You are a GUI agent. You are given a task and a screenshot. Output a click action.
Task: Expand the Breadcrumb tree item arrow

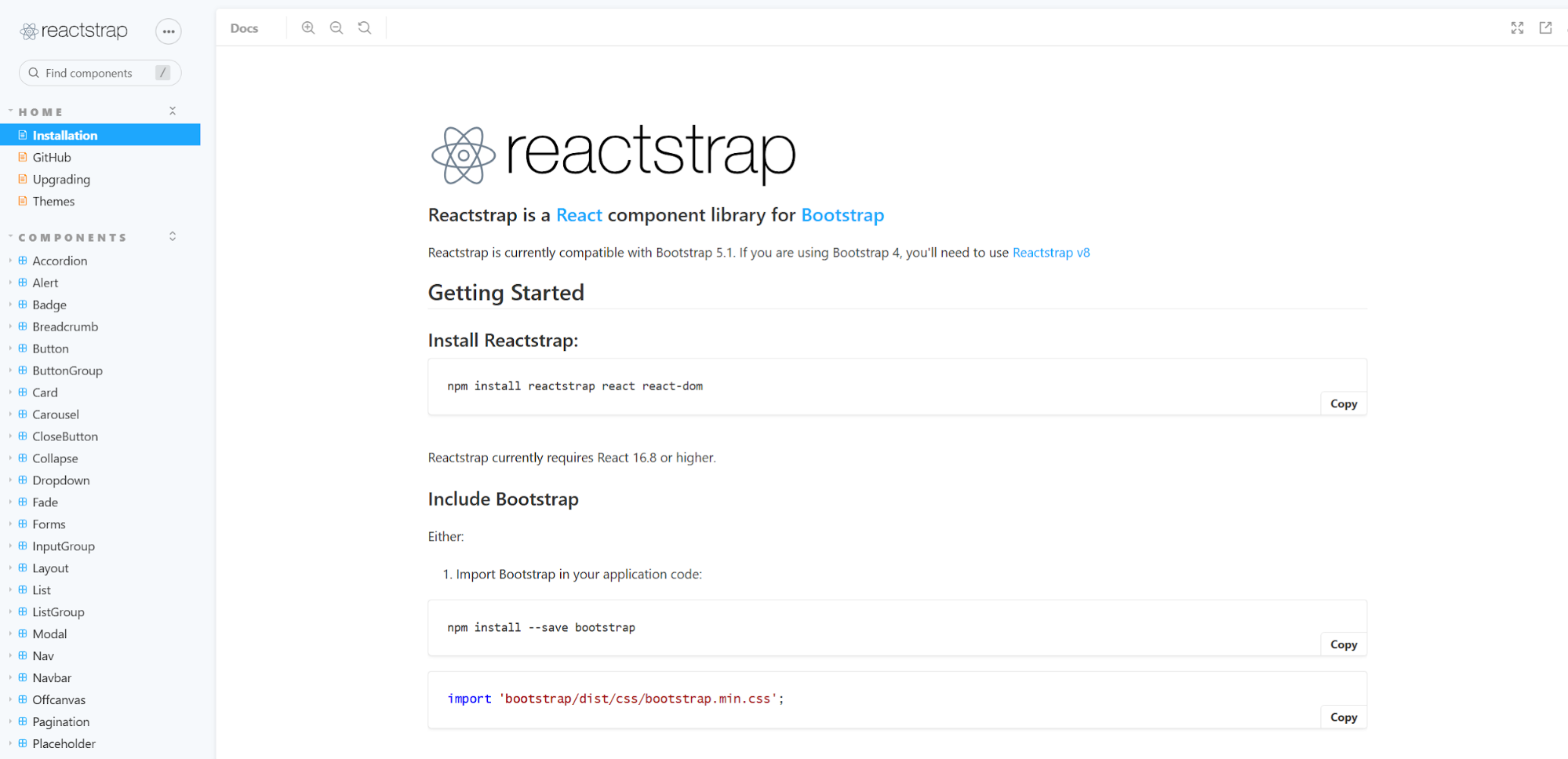pos(10,327)
